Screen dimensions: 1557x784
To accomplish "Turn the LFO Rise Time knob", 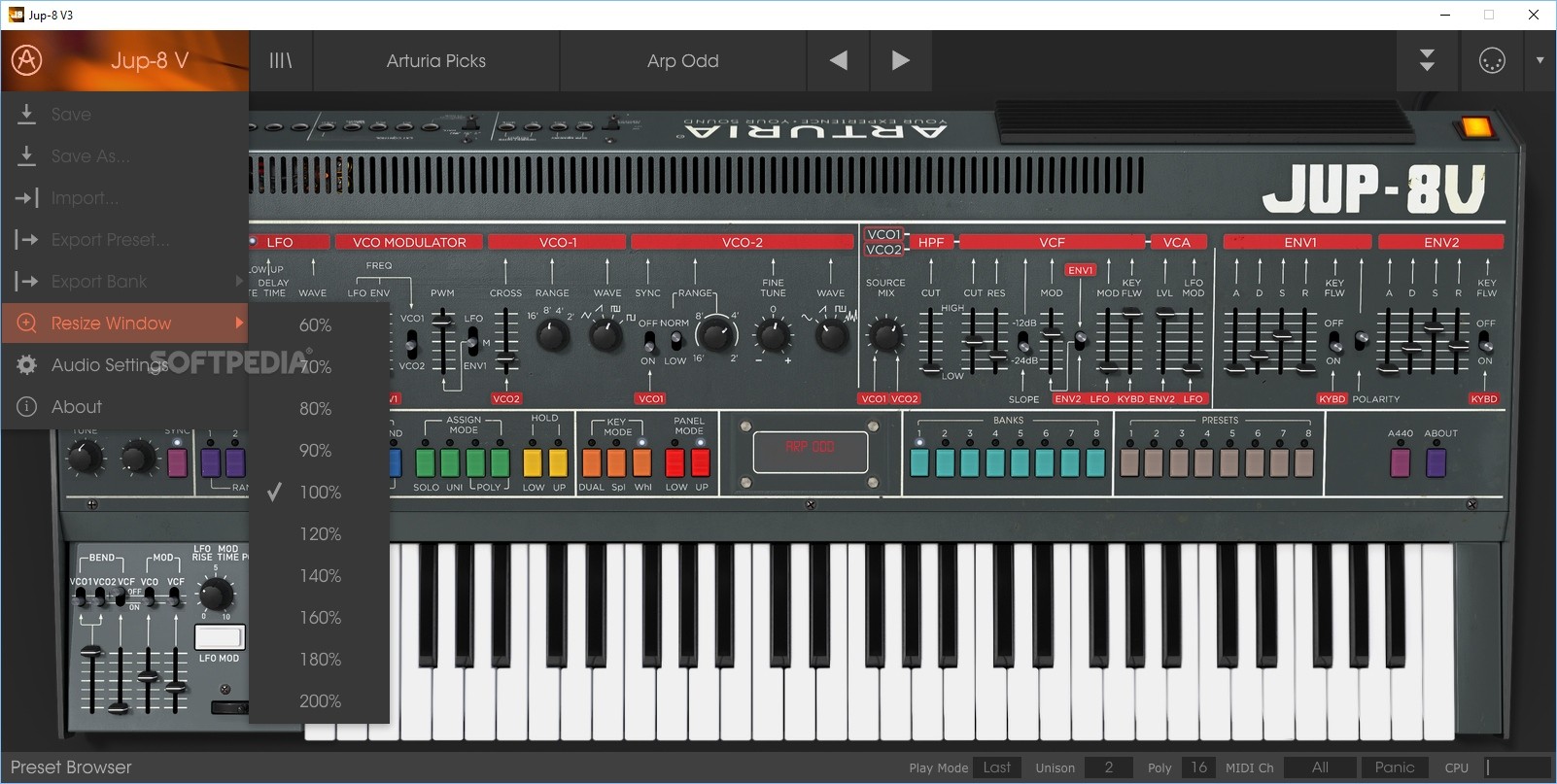I will (215, 593).
